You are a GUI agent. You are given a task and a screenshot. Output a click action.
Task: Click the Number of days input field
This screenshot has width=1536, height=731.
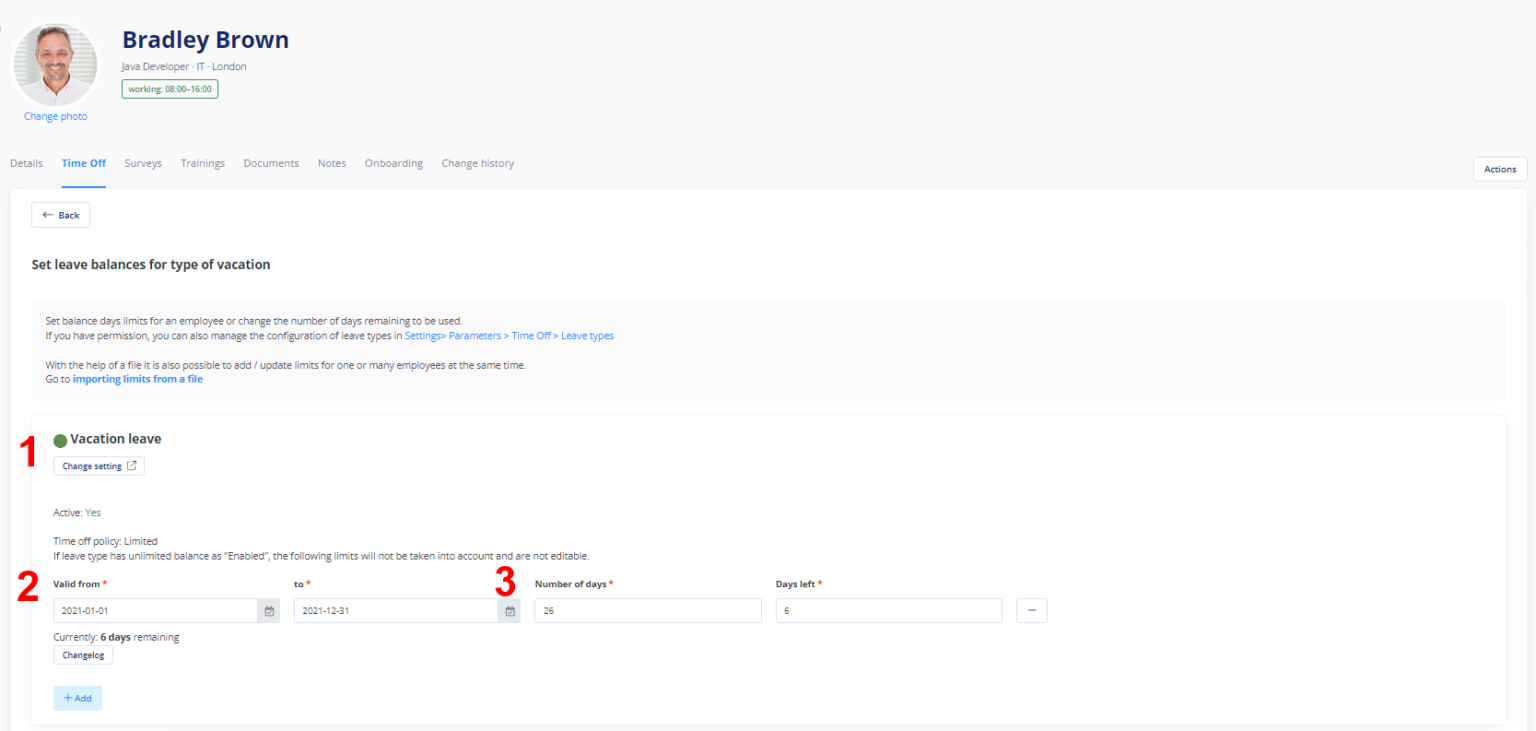pyautogui.click(x=647, y=611)
